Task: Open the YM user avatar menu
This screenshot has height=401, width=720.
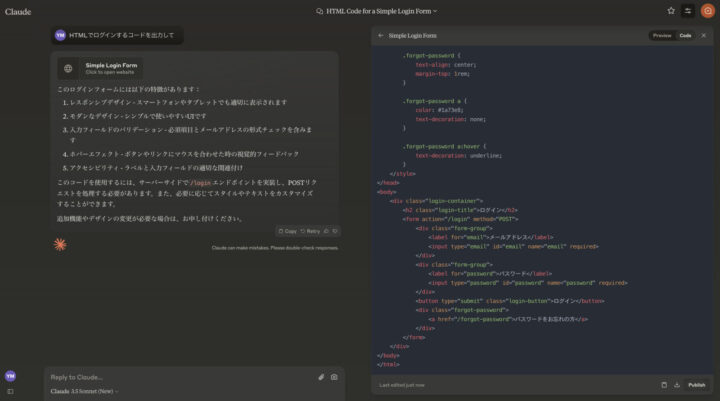Action: tap(10, 376)
